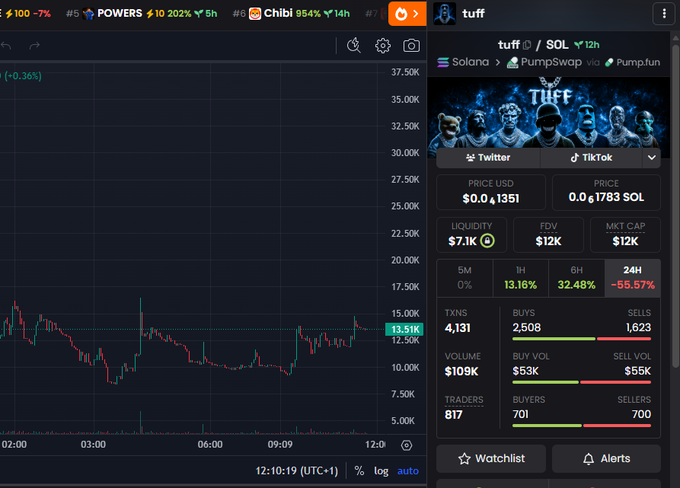Click the TRADERS label
Screen dimensions: 680x488
464,400
